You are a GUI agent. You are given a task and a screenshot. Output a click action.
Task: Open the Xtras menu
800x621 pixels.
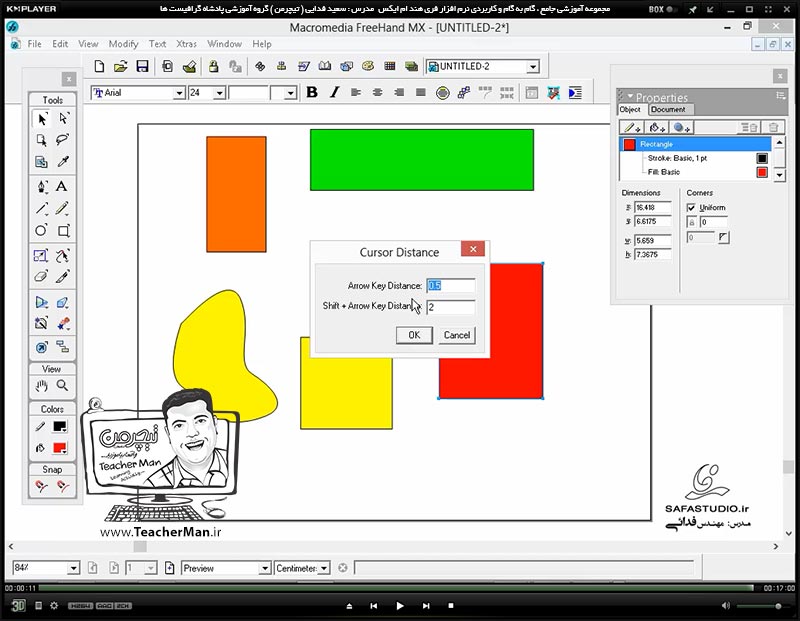click(186, 44)
